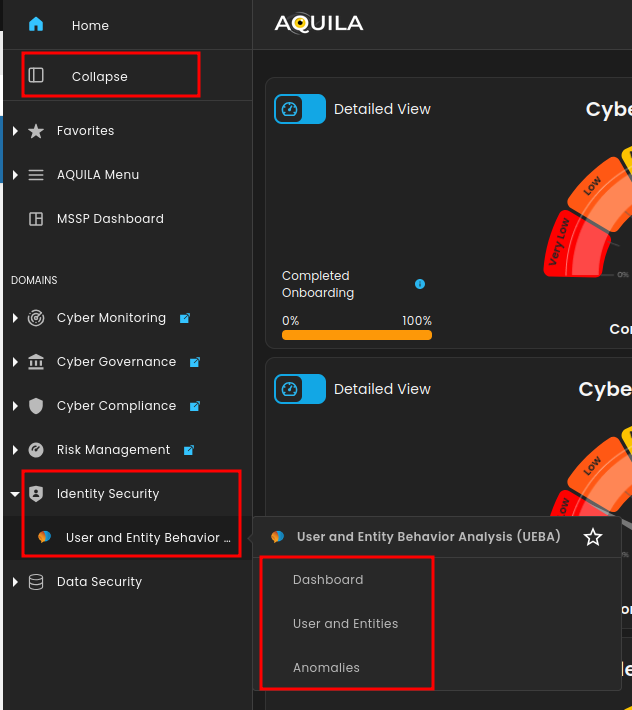Expand the Data Security domain
Screen dimensions: 632x710
pos(15,582)
